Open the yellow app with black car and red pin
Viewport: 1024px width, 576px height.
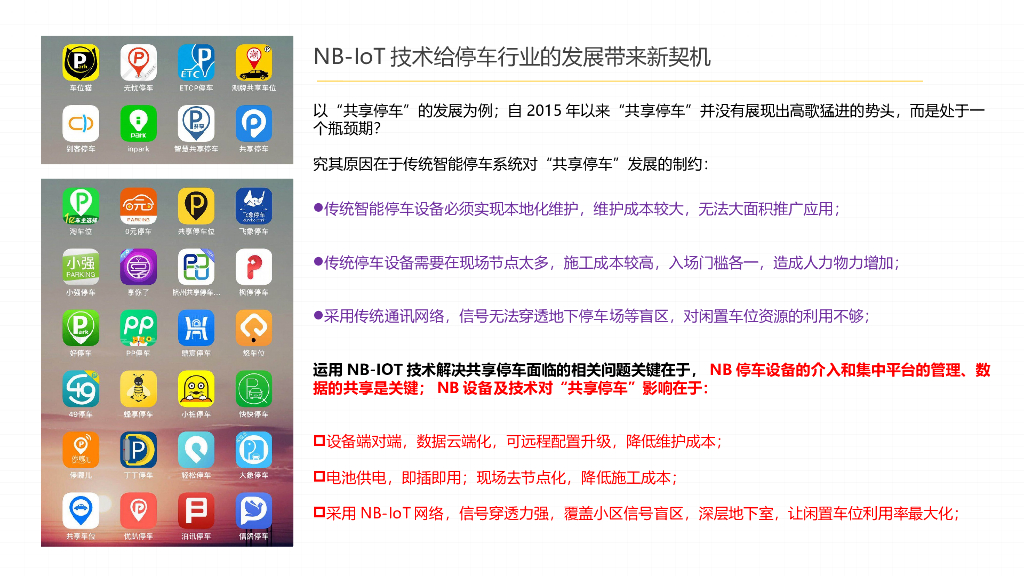[254, 63]
